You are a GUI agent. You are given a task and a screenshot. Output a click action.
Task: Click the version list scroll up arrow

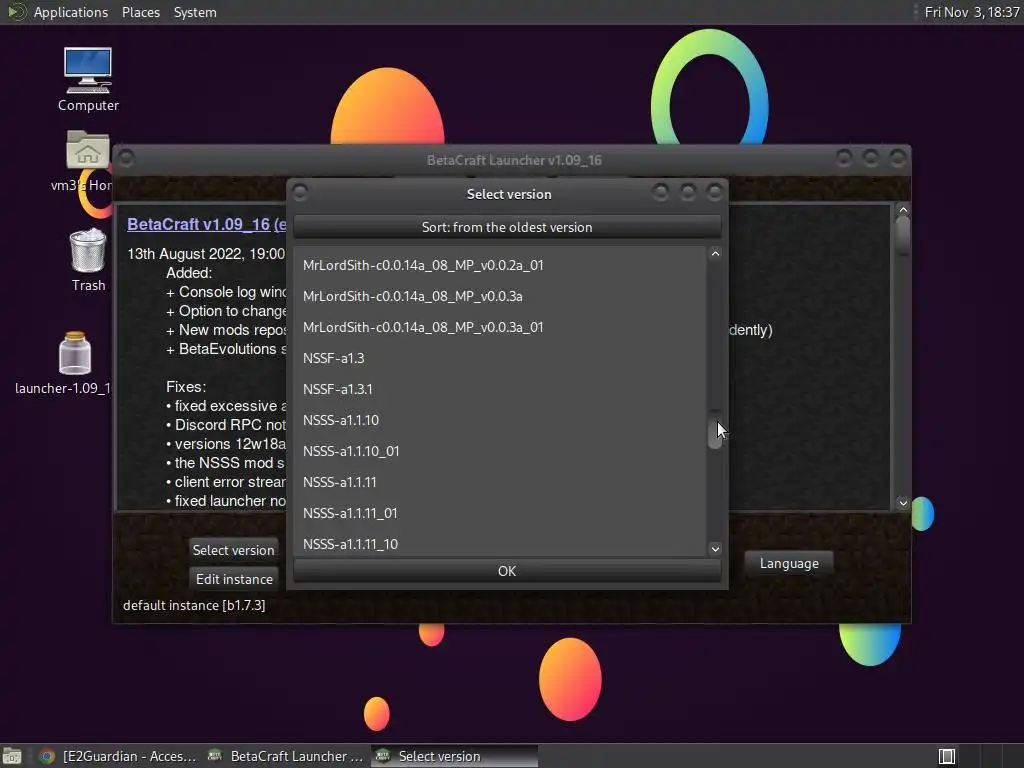tap(715, 254)
